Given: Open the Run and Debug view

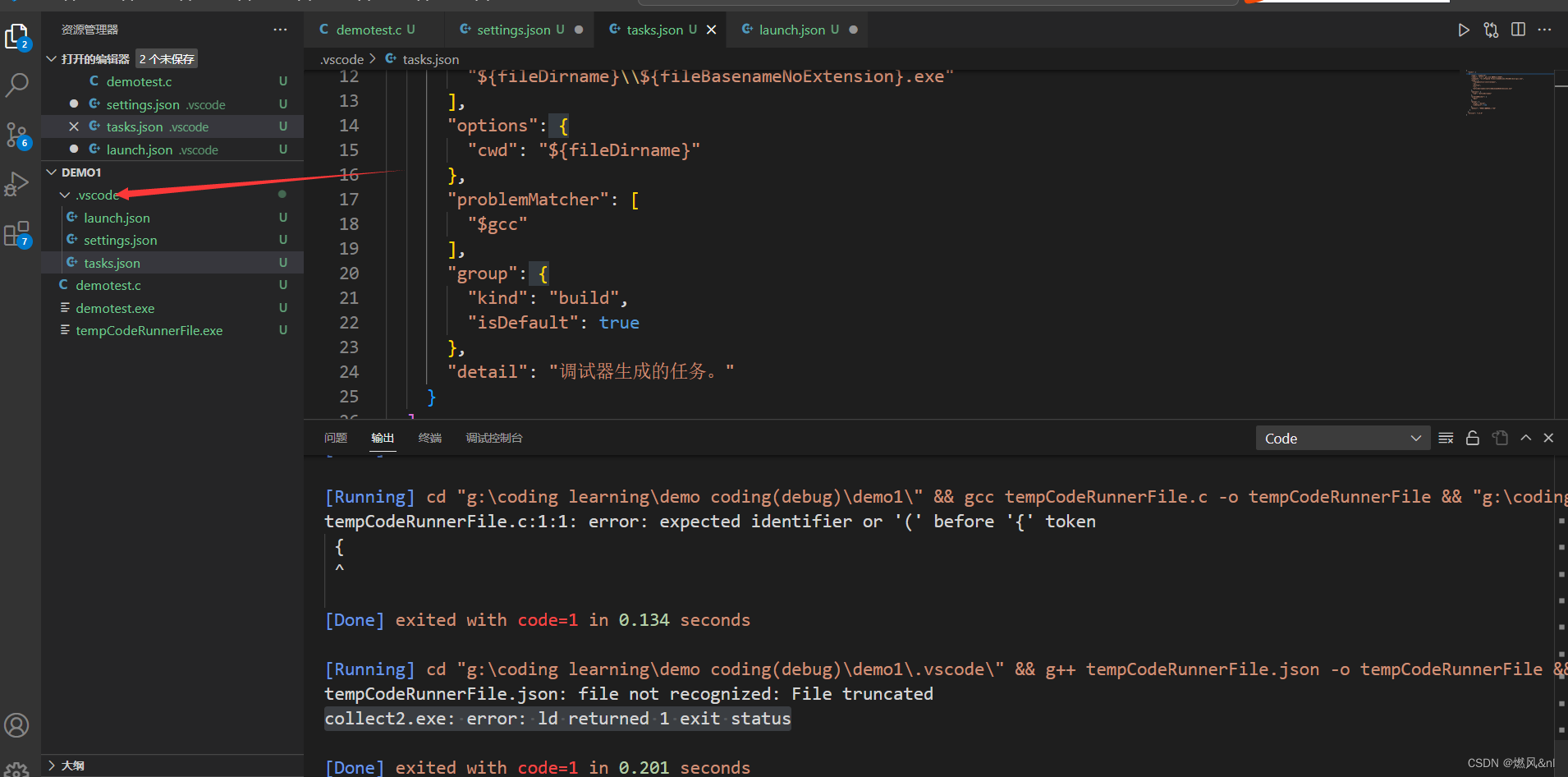Looking at the screenshot, I should pos(17,184).
